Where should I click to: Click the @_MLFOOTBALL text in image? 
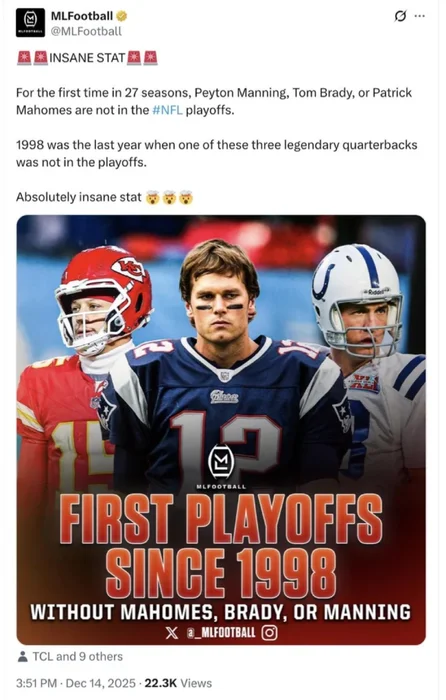[221, 633]
